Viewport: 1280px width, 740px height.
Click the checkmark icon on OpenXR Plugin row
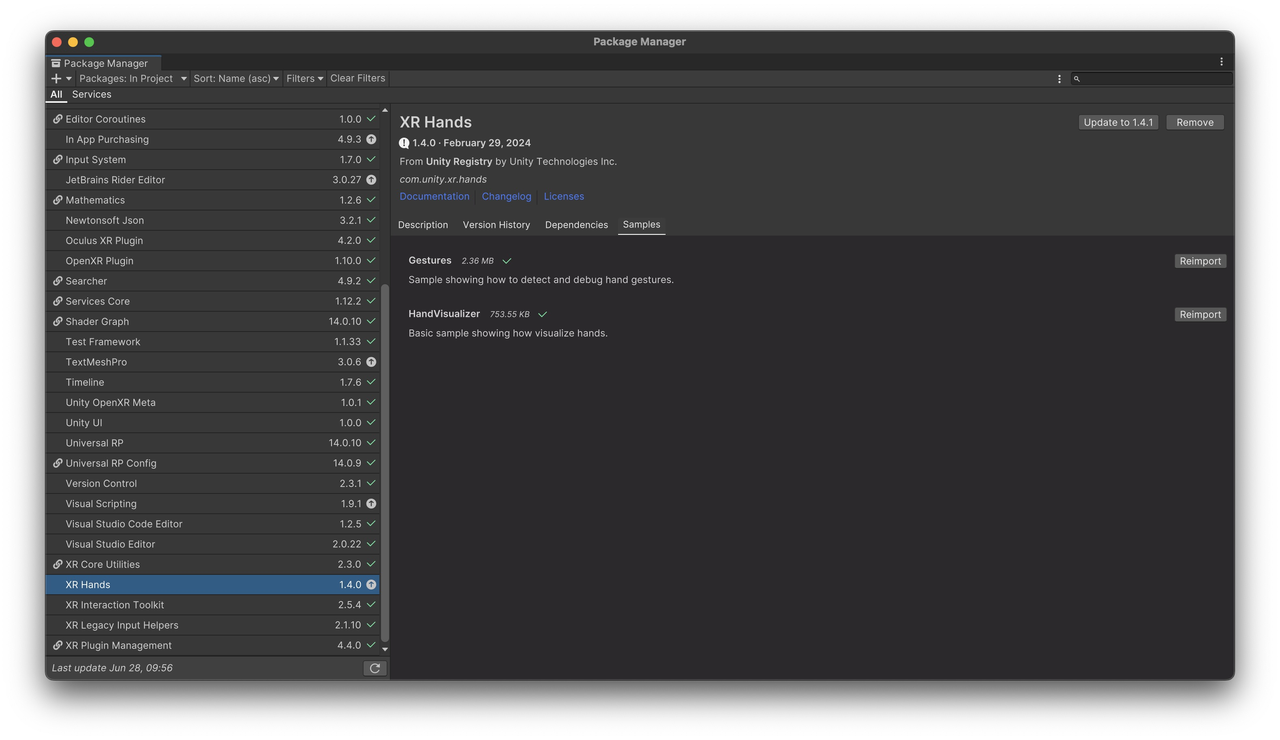tap(371, 261)
